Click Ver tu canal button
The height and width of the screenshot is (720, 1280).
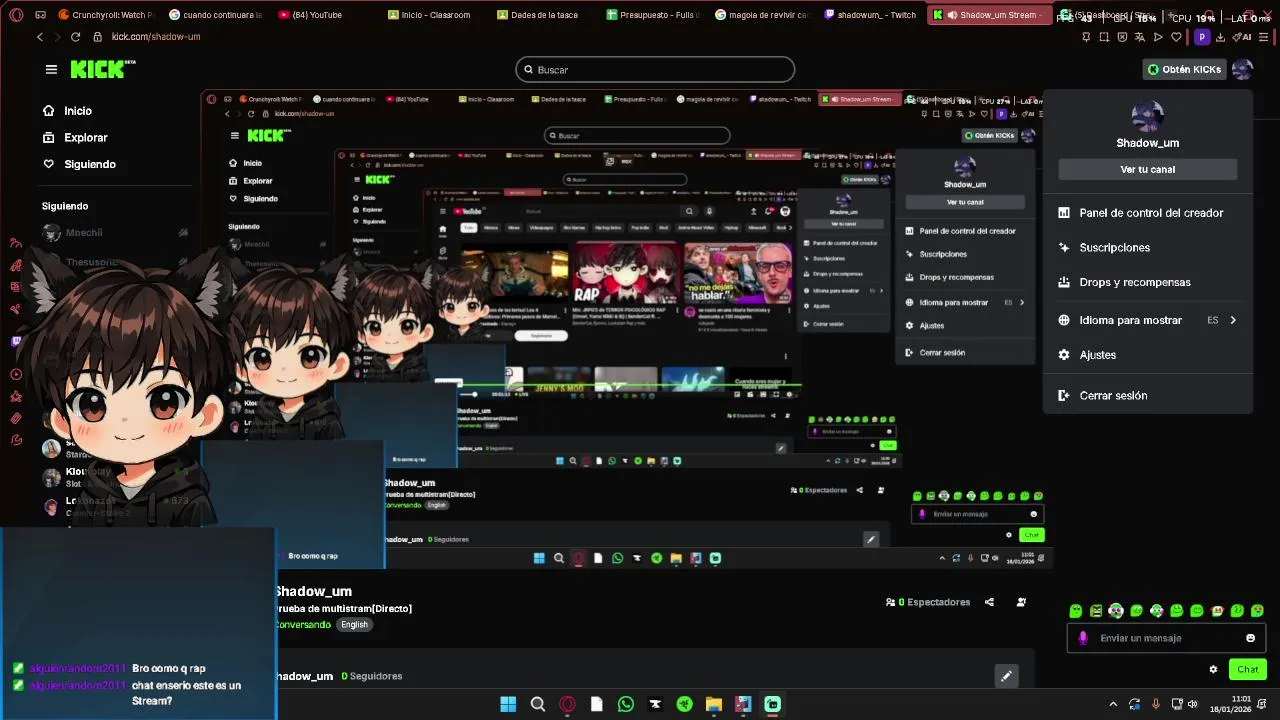coord(1147,169)
